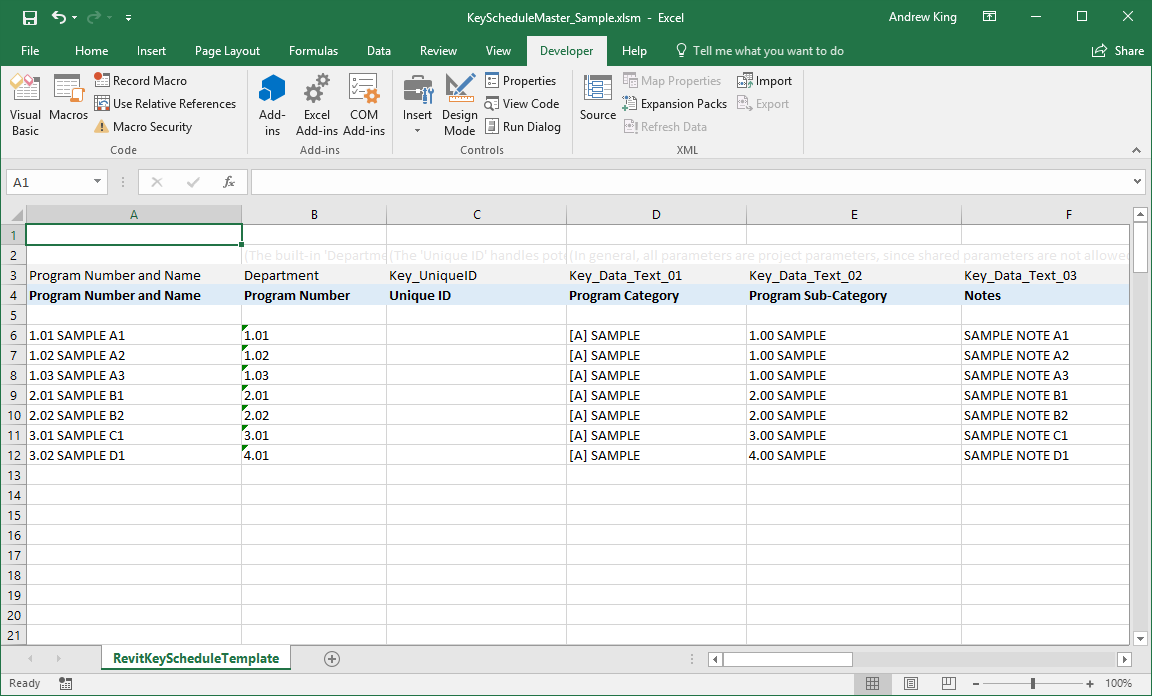Open control Properties

tap(521, 80)
